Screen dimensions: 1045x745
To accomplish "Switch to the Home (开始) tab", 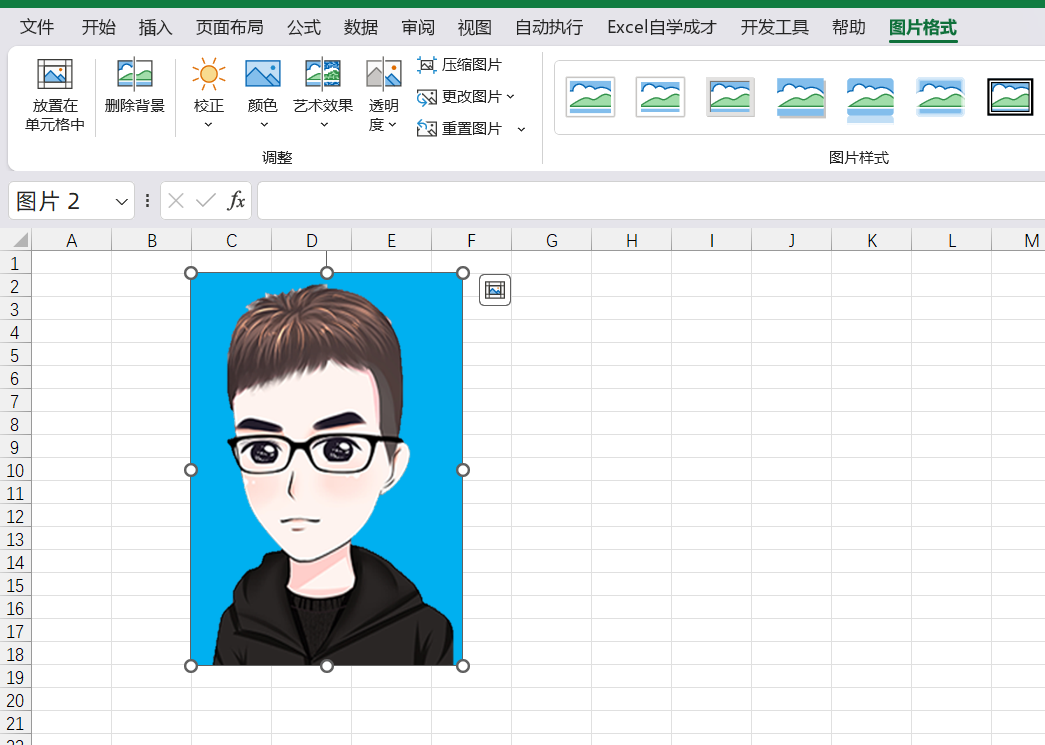I will point(99,27).
